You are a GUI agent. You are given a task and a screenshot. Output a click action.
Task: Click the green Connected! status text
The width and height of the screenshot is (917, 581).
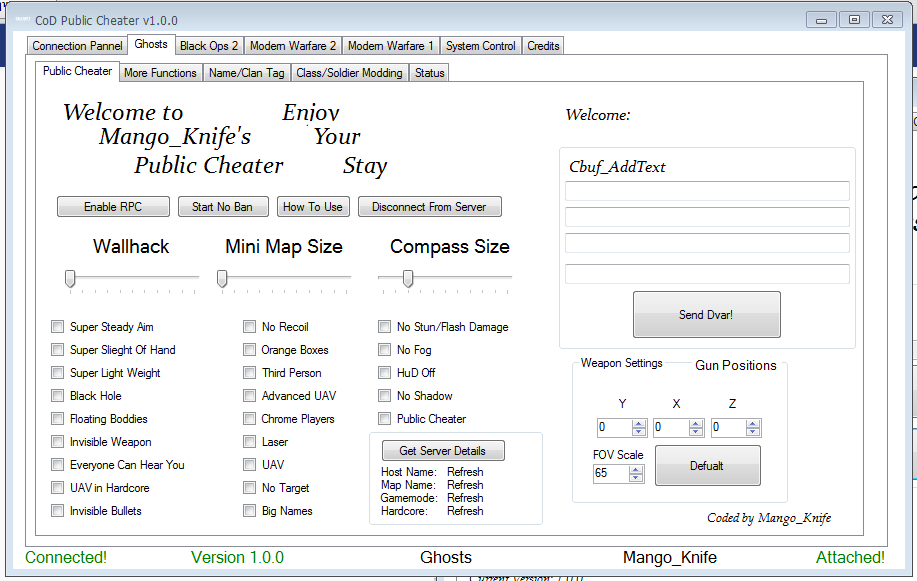[66, 558]
